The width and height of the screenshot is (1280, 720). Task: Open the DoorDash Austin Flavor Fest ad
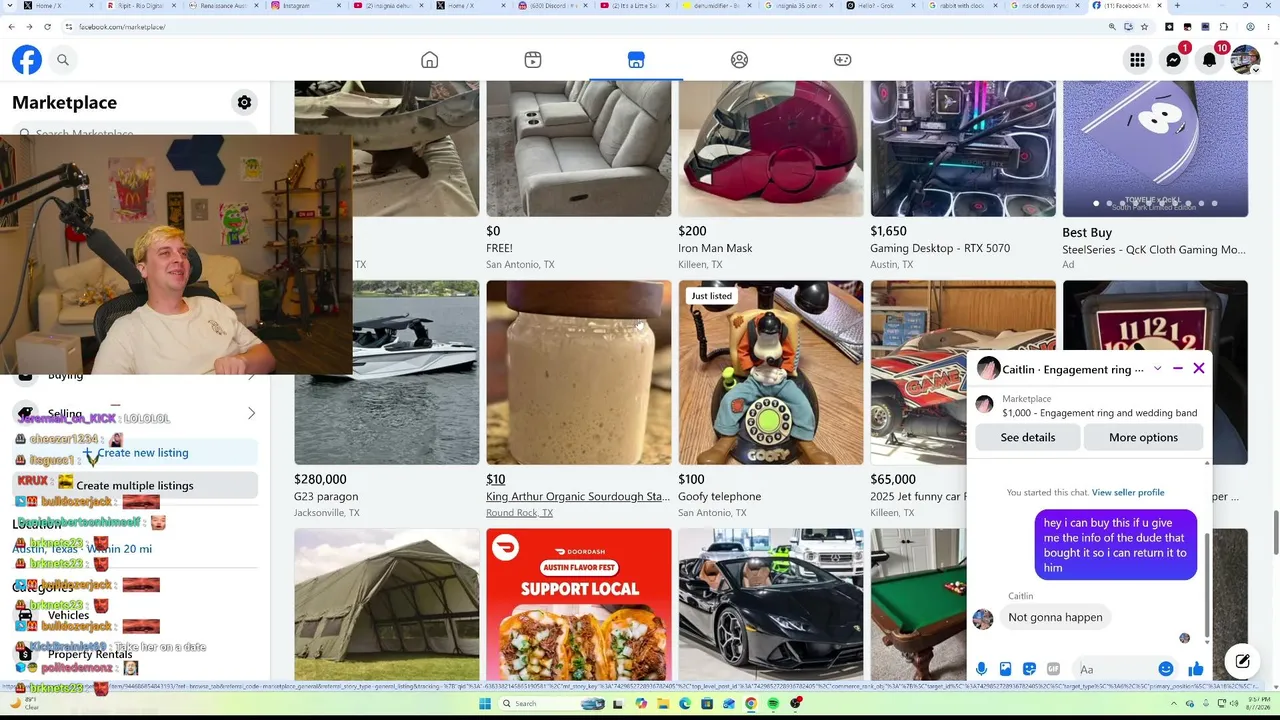579,605
